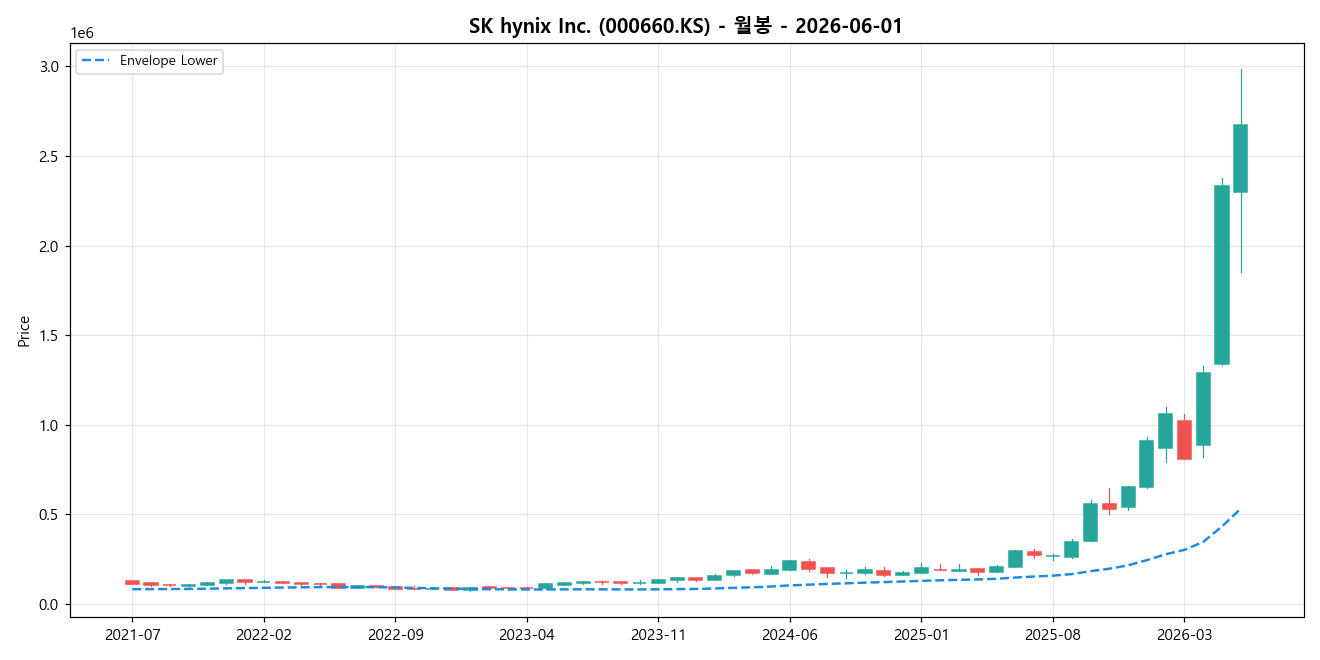Click the 2026-03 x-axis tick label
The image size is (1320, 660).
(1184, 634)
